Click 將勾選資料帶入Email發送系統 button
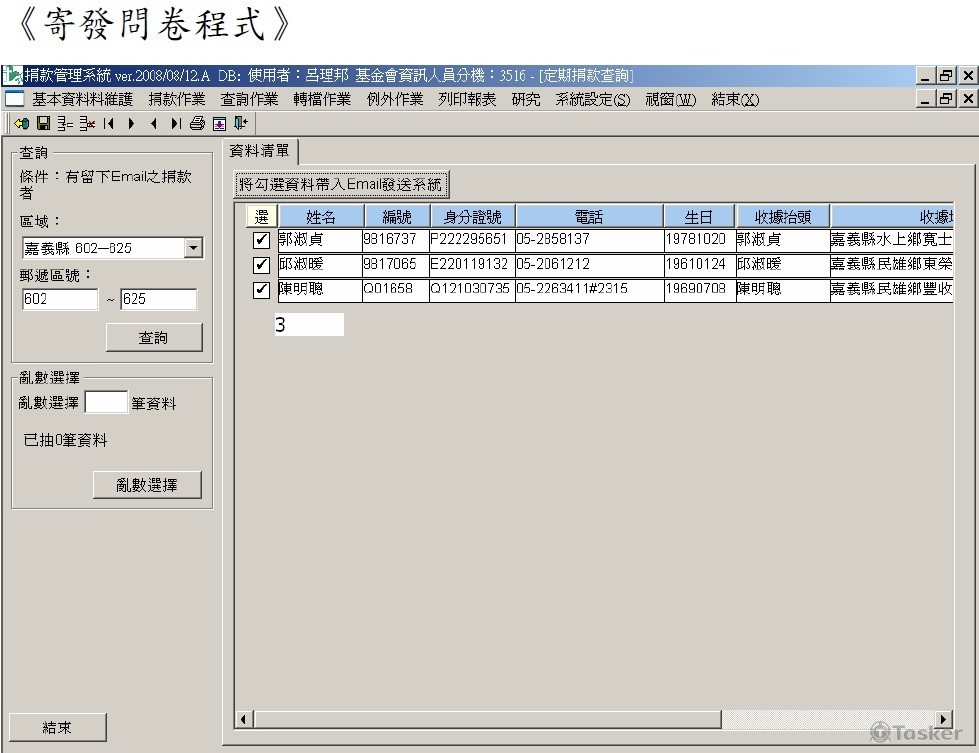 [340, 185]
